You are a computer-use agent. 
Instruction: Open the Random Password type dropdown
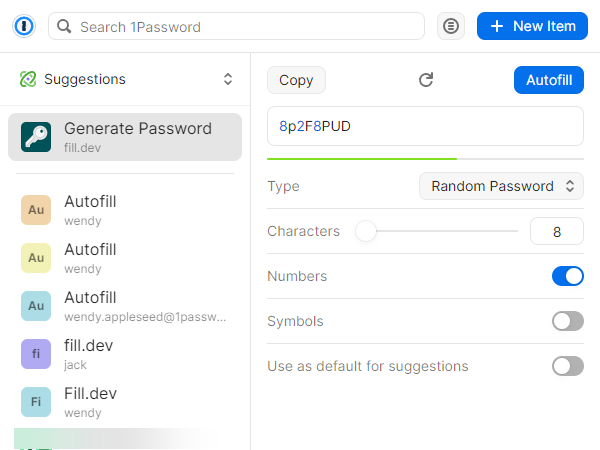point(501,186)
